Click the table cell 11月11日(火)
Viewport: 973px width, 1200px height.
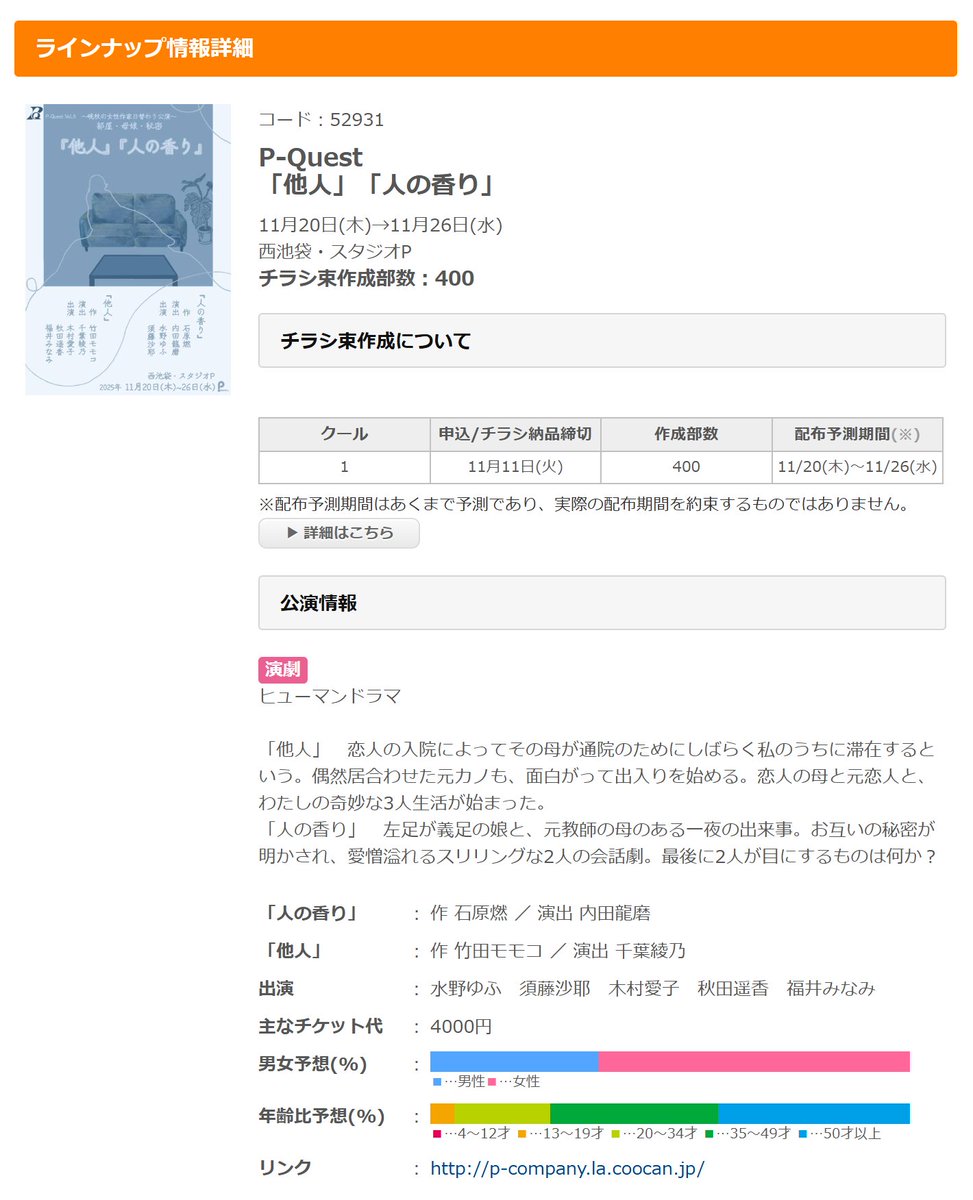tap(516, 467)
